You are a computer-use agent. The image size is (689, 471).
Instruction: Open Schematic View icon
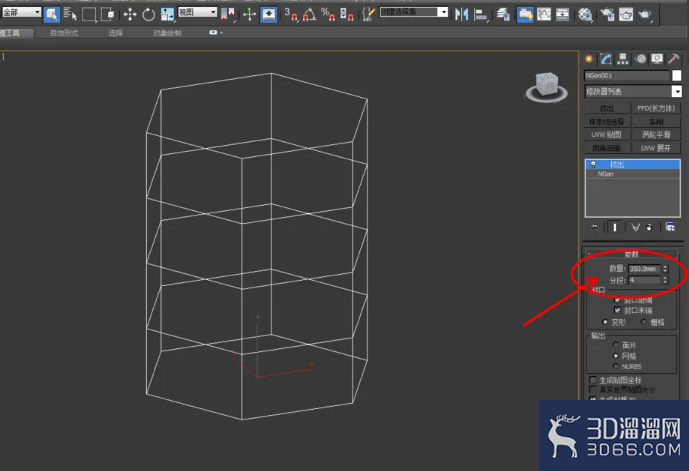coord(562,14)
